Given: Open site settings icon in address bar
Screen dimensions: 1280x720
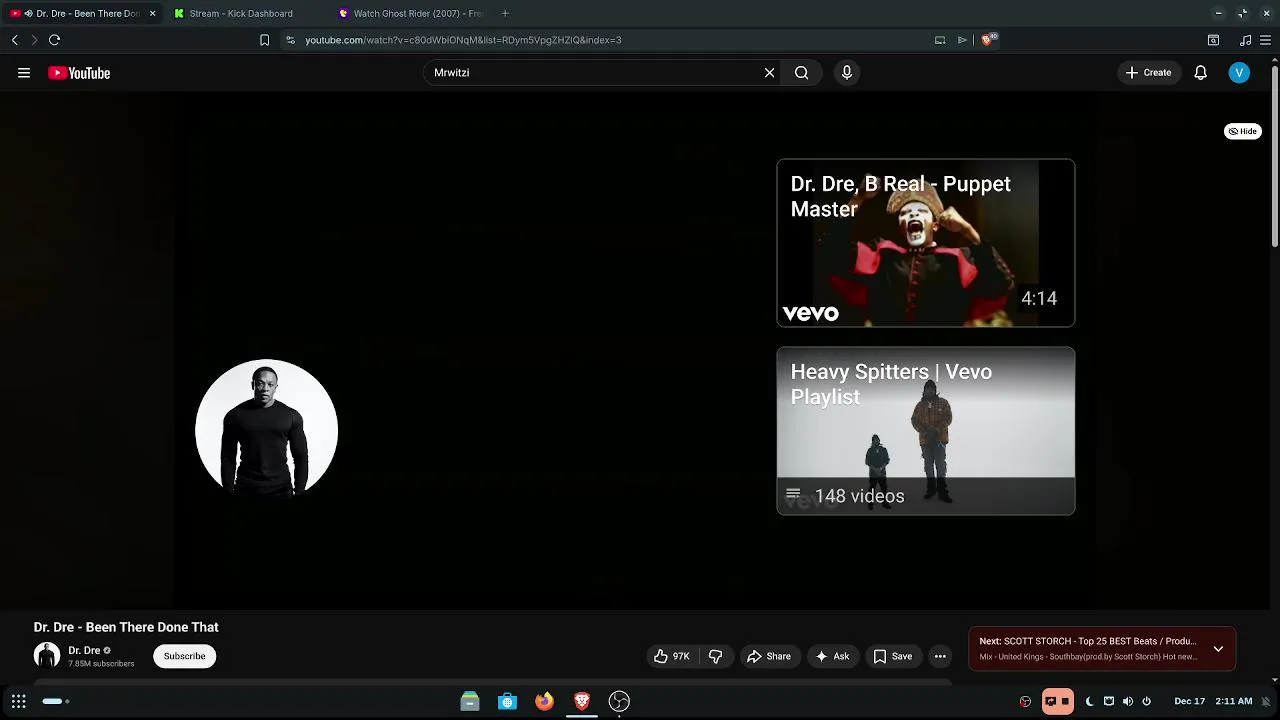Looking at the screenshot, I should 290,40.
